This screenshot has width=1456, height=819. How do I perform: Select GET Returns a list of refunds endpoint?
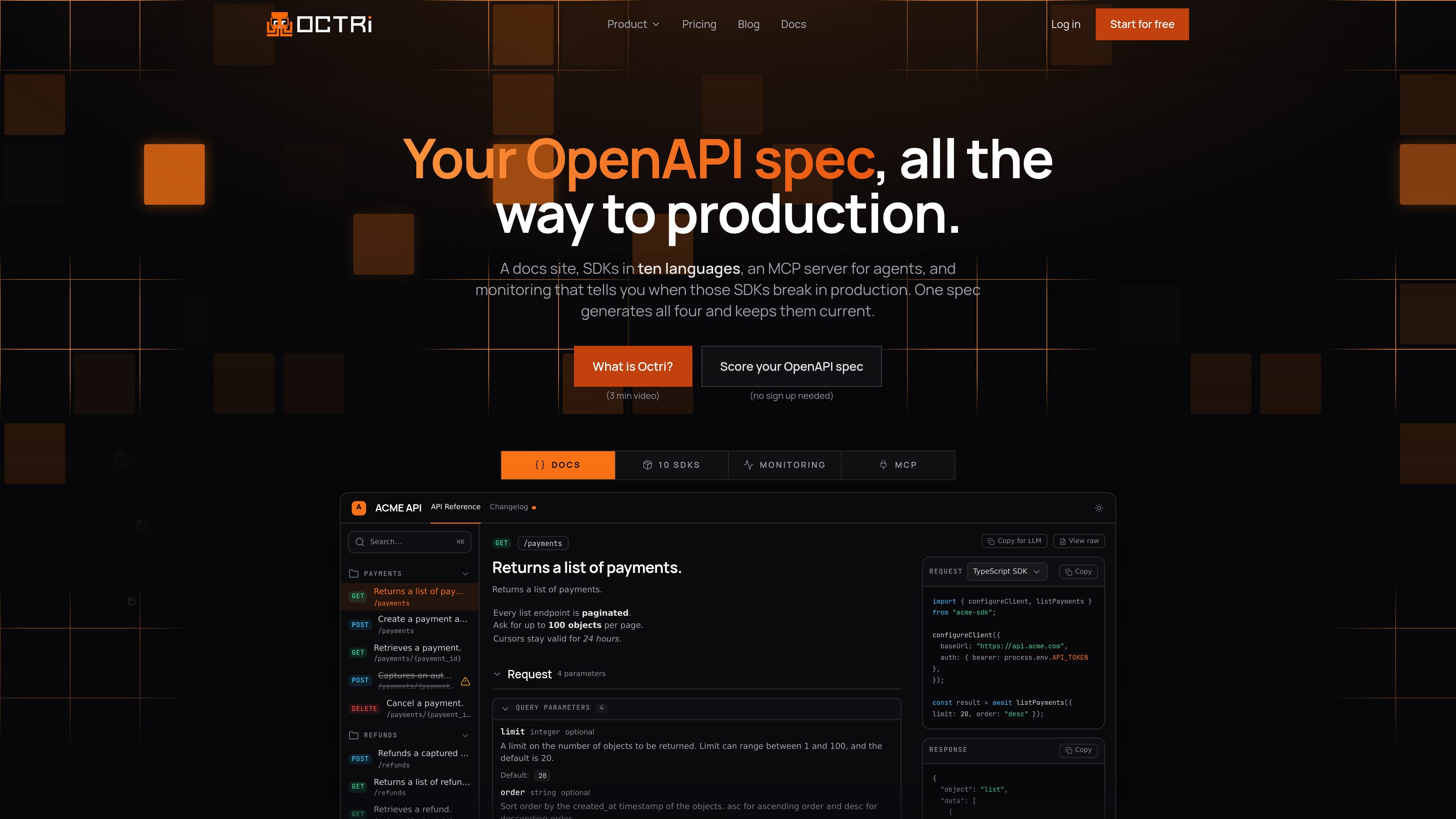(409, 787)
